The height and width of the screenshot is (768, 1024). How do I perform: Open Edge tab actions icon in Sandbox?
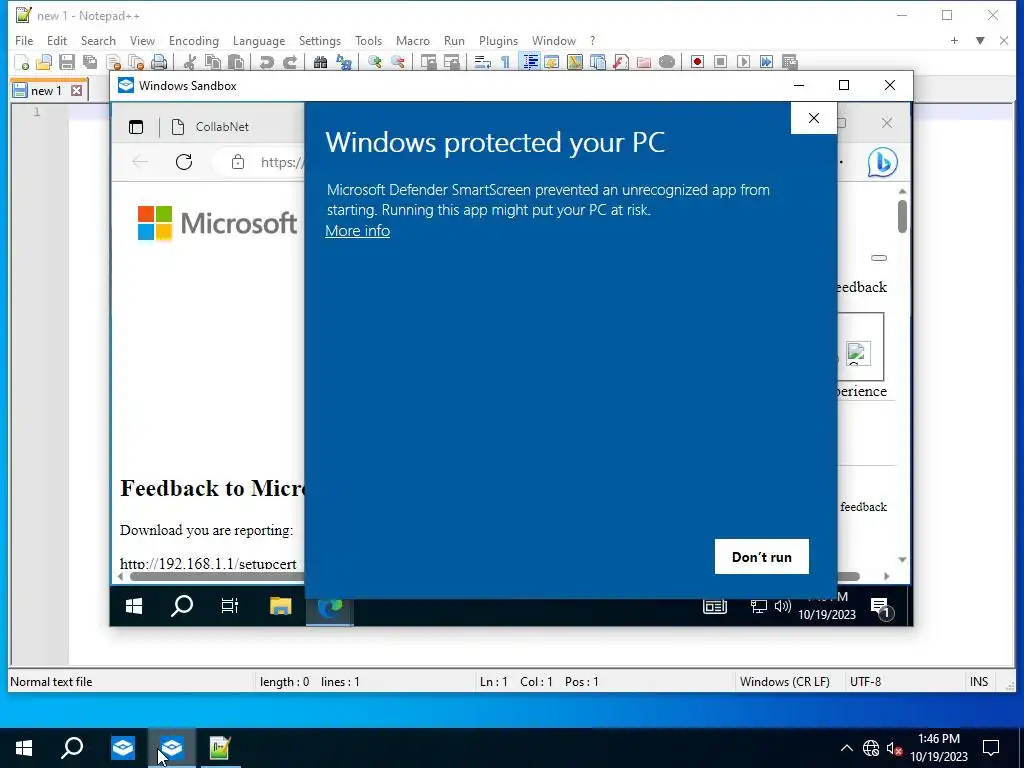[136, 127]
